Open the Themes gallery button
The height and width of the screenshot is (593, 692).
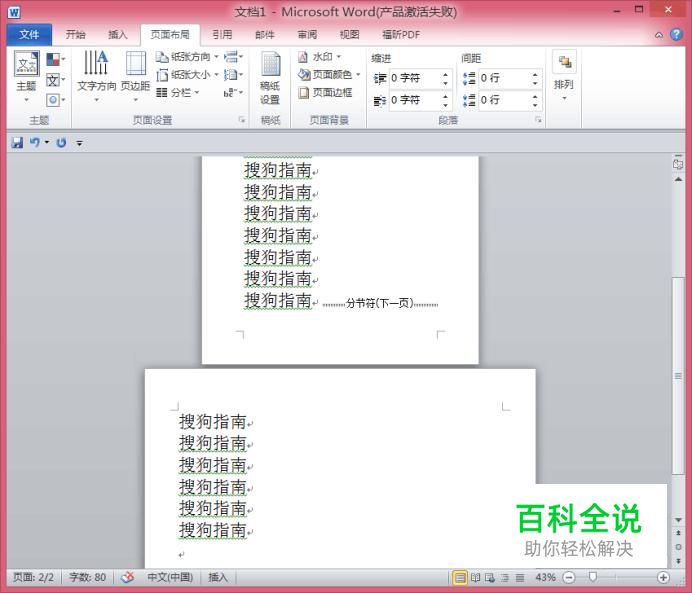(x=26, y=77)
